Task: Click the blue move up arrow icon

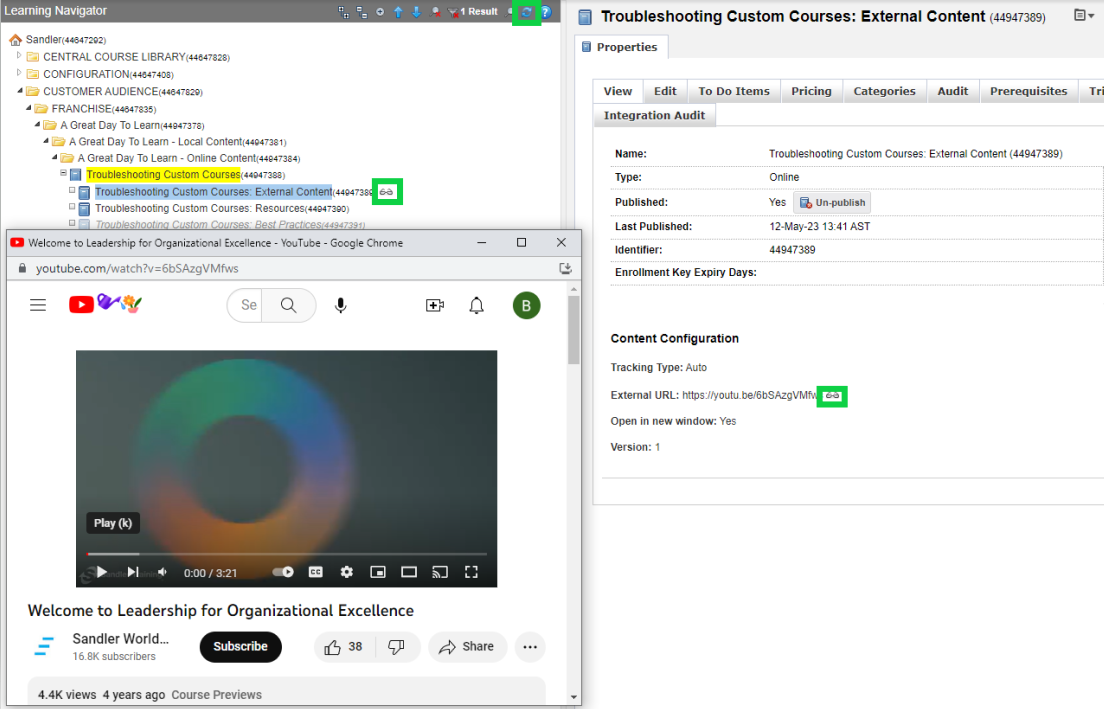Action: 398,12
